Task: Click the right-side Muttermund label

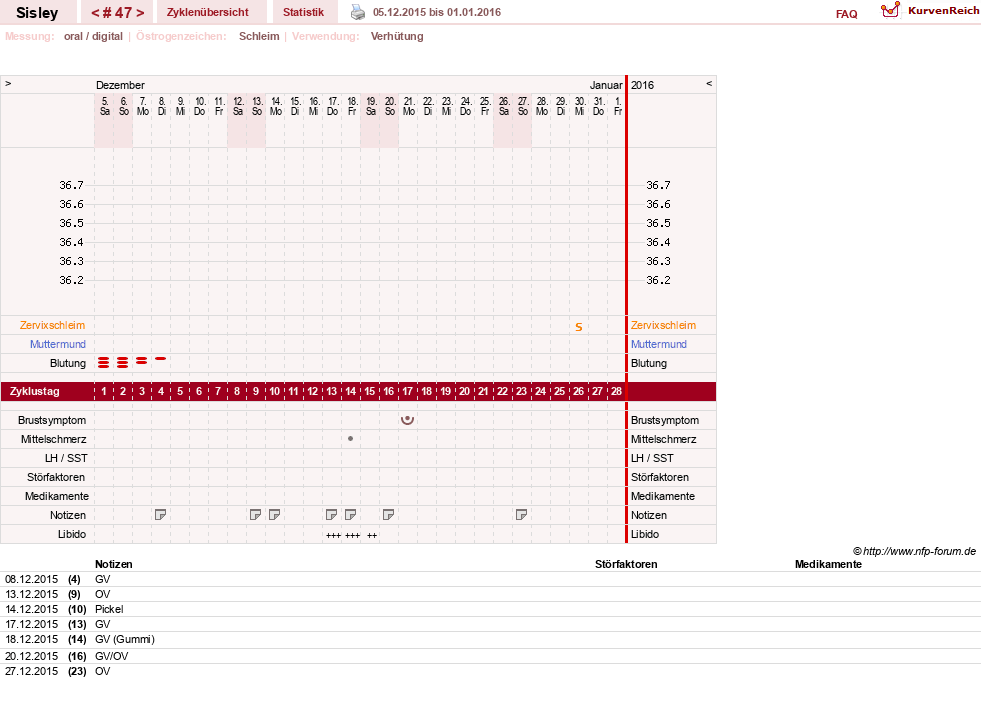Action: [659, 344]
